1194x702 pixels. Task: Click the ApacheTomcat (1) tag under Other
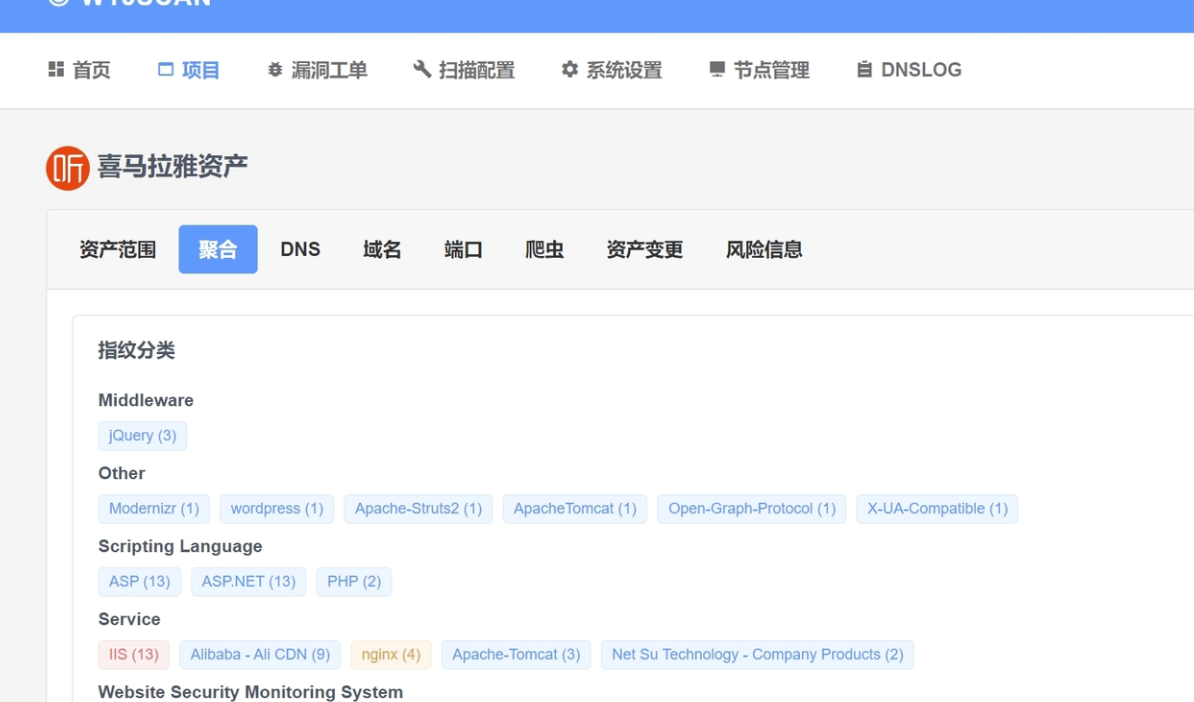click(x=575, y=509)
